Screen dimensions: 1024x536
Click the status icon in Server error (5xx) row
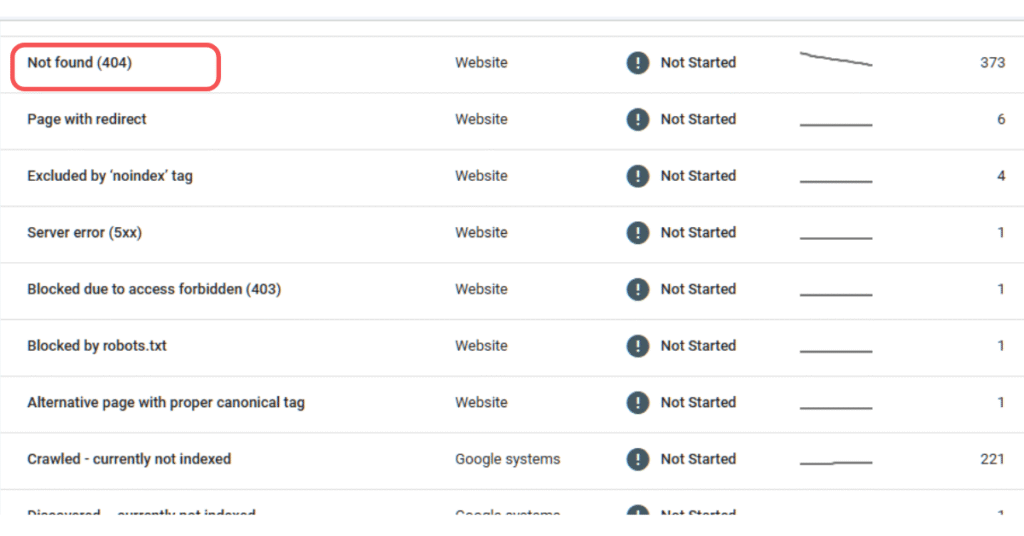(x=637, y=233)
